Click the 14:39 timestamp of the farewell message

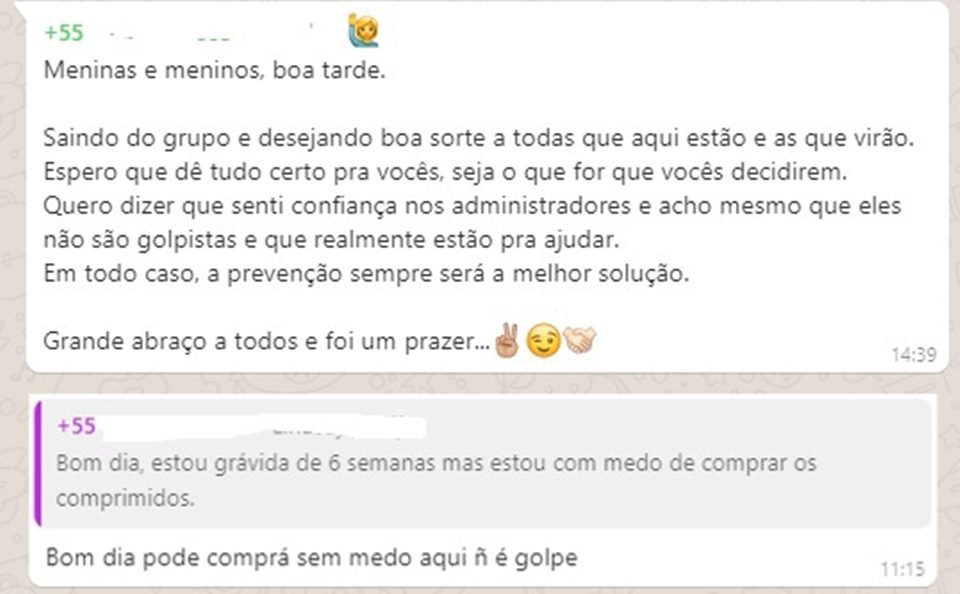[914, 354]
